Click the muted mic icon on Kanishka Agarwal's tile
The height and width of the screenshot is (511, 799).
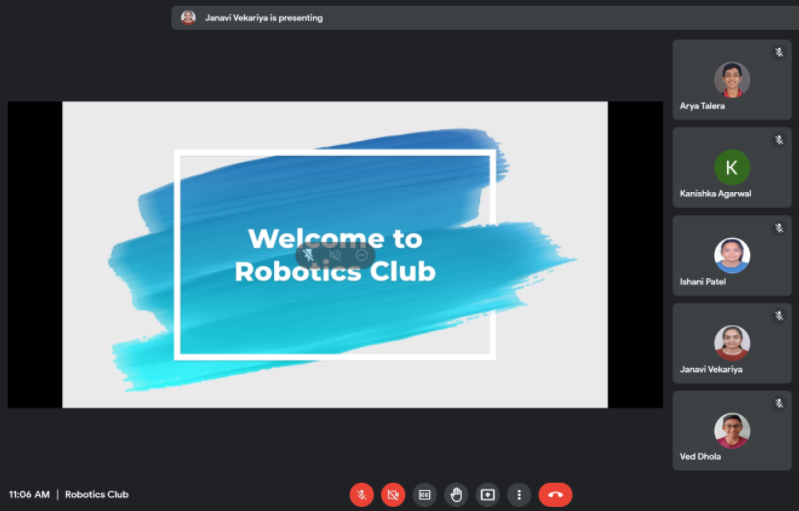coord(779,140)
